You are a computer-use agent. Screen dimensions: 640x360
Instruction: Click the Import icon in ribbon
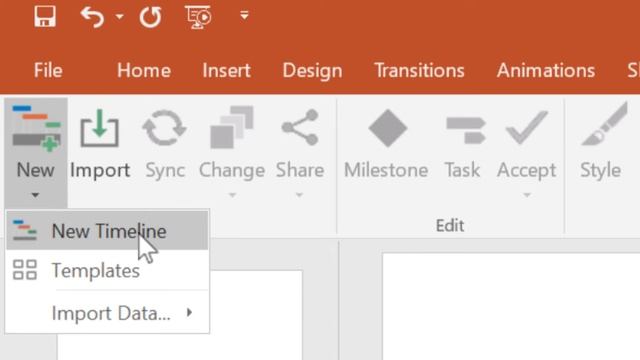[x=100, y=128]
